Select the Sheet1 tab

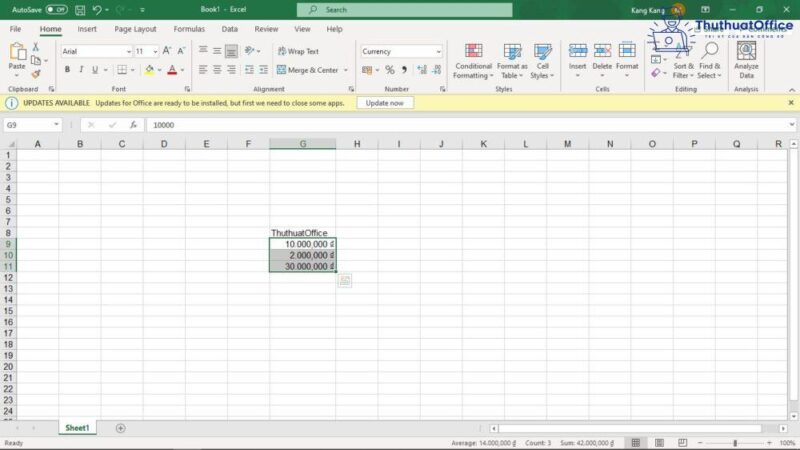[77, 428]
